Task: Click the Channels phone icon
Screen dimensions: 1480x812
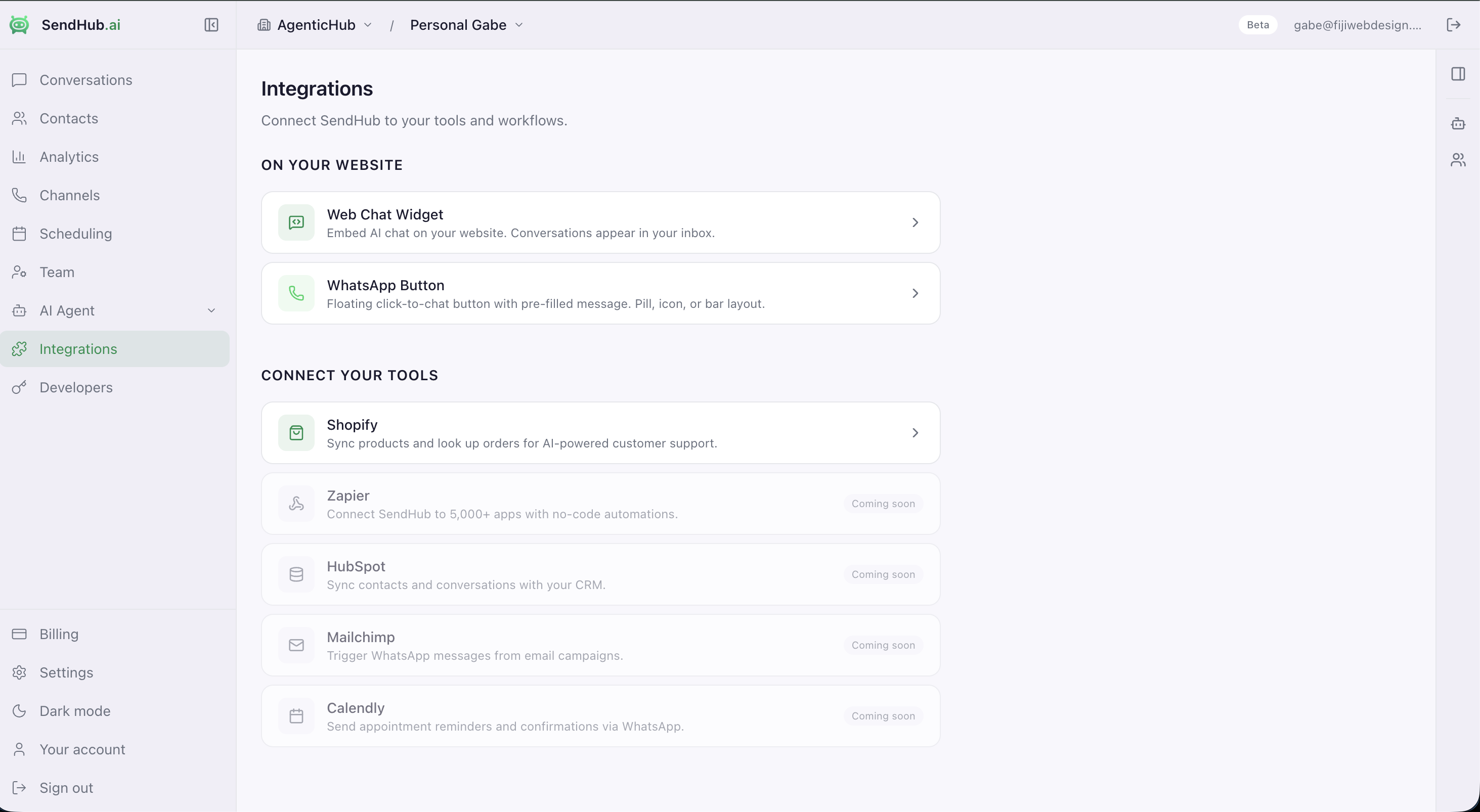Action: click(19, 195)
